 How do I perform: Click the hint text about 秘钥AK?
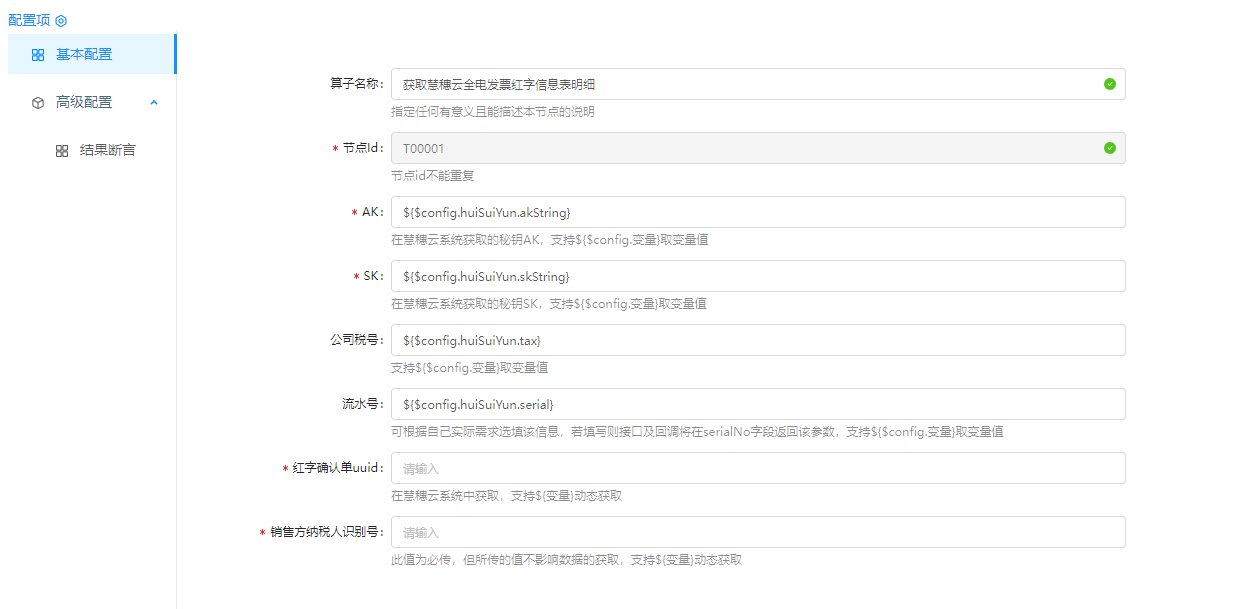(x=550, y=240)
